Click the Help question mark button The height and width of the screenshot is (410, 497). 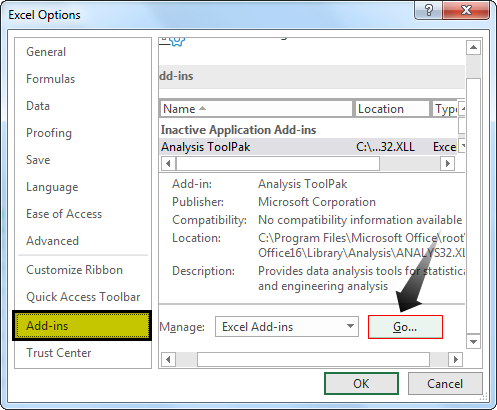428,10
